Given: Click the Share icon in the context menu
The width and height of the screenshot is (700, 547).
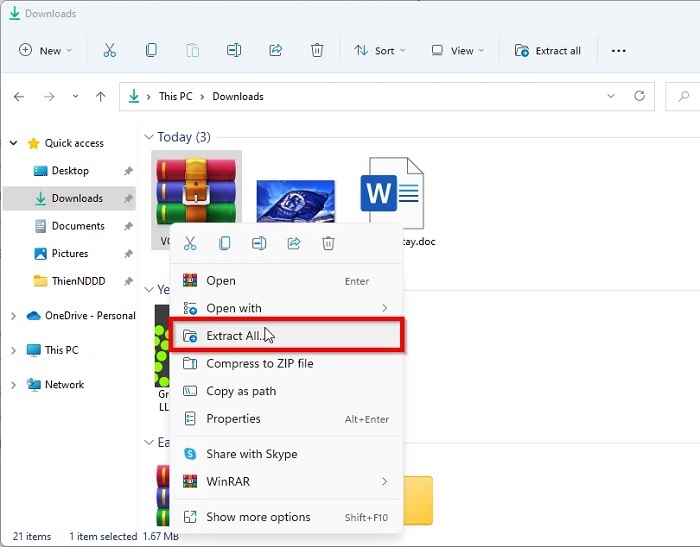Looking at the screenshot, I should coord(294,243).
